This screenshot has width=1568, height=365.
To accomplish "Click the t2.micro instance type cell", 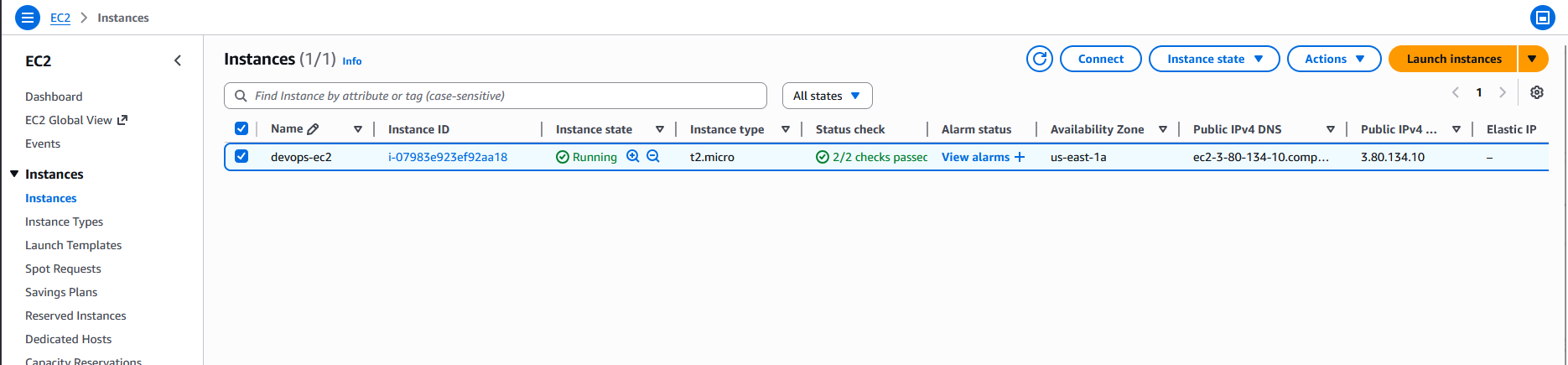I will pos(712,157).
